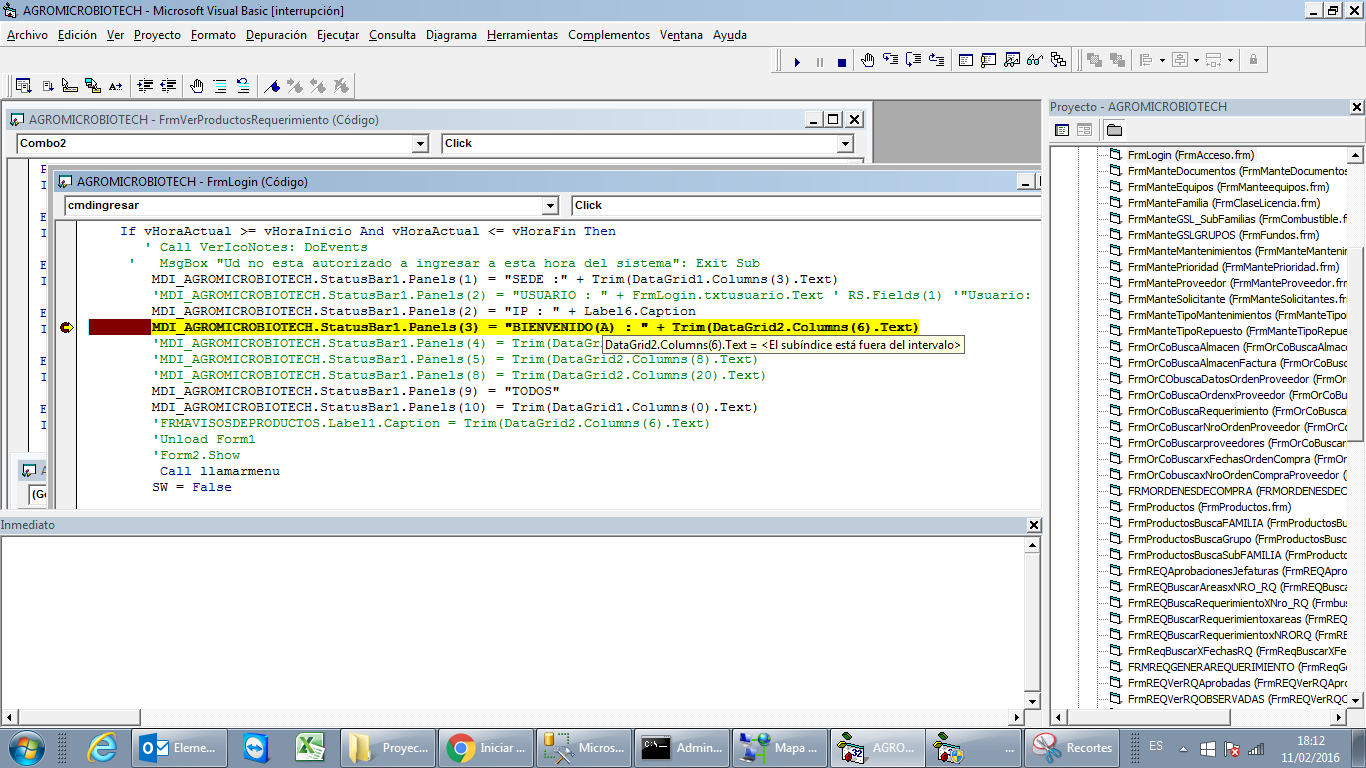Viewport: 1366px width, 768px height.
Task: Click the 'Call llamarmenu' code line
Action: (x=220, y=471)
